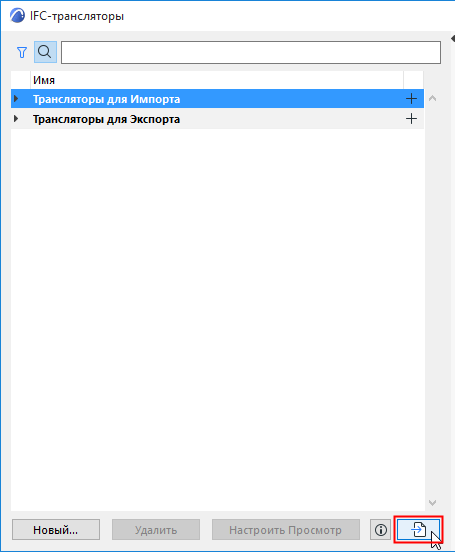
Task: Open the info icon button
Action: [381, 529]
